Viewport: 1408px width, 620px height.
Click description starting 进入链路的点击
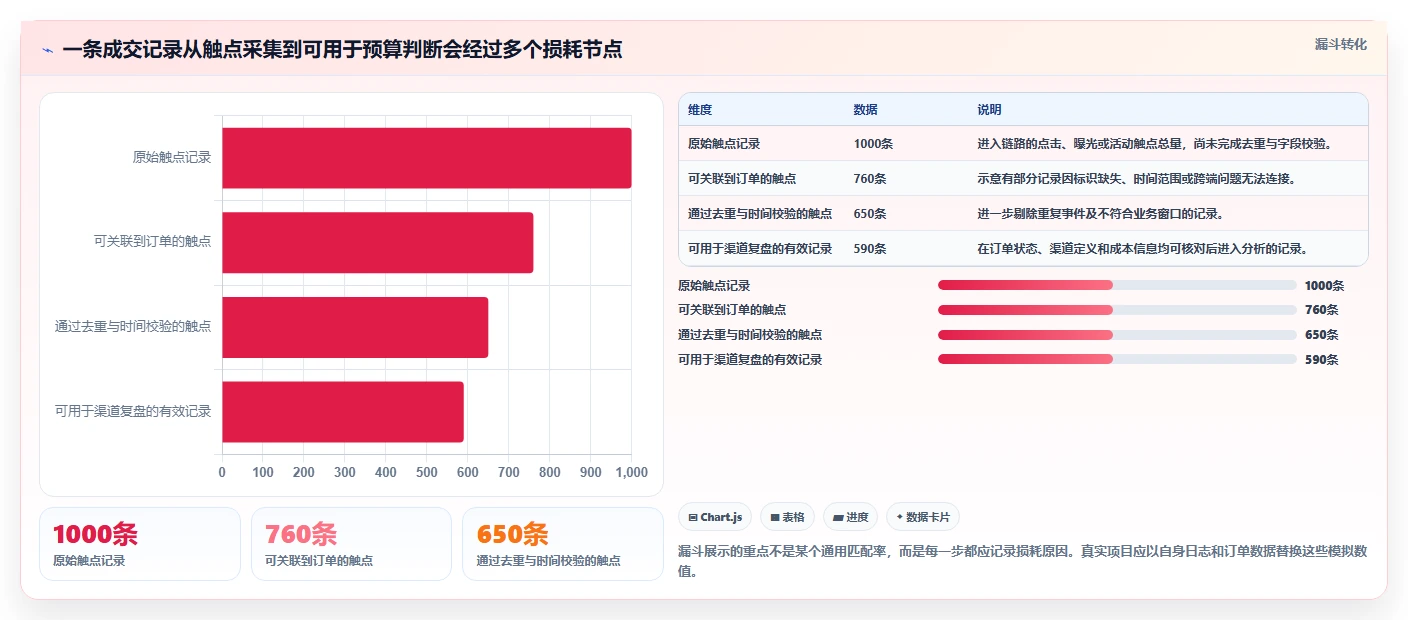1154,144
